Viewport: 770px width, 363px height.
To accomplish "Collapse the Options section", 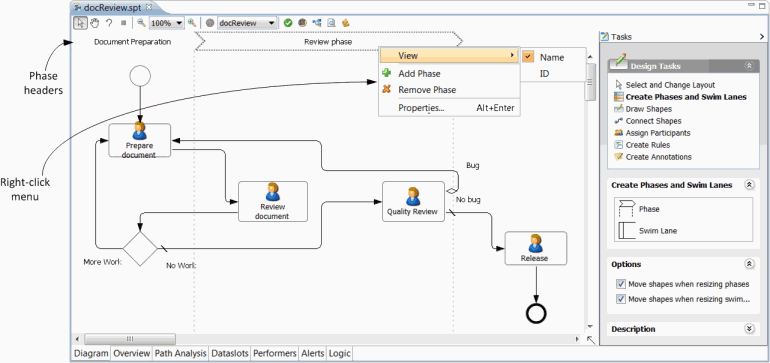I will [749, 264].
